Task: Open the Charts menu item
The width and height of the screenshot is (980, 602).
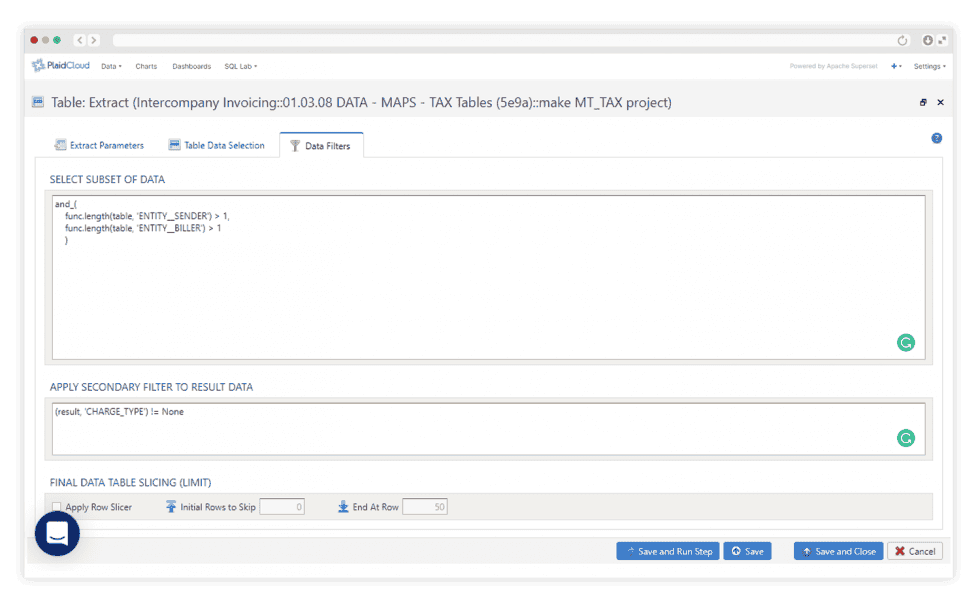Action: point(146,66)
